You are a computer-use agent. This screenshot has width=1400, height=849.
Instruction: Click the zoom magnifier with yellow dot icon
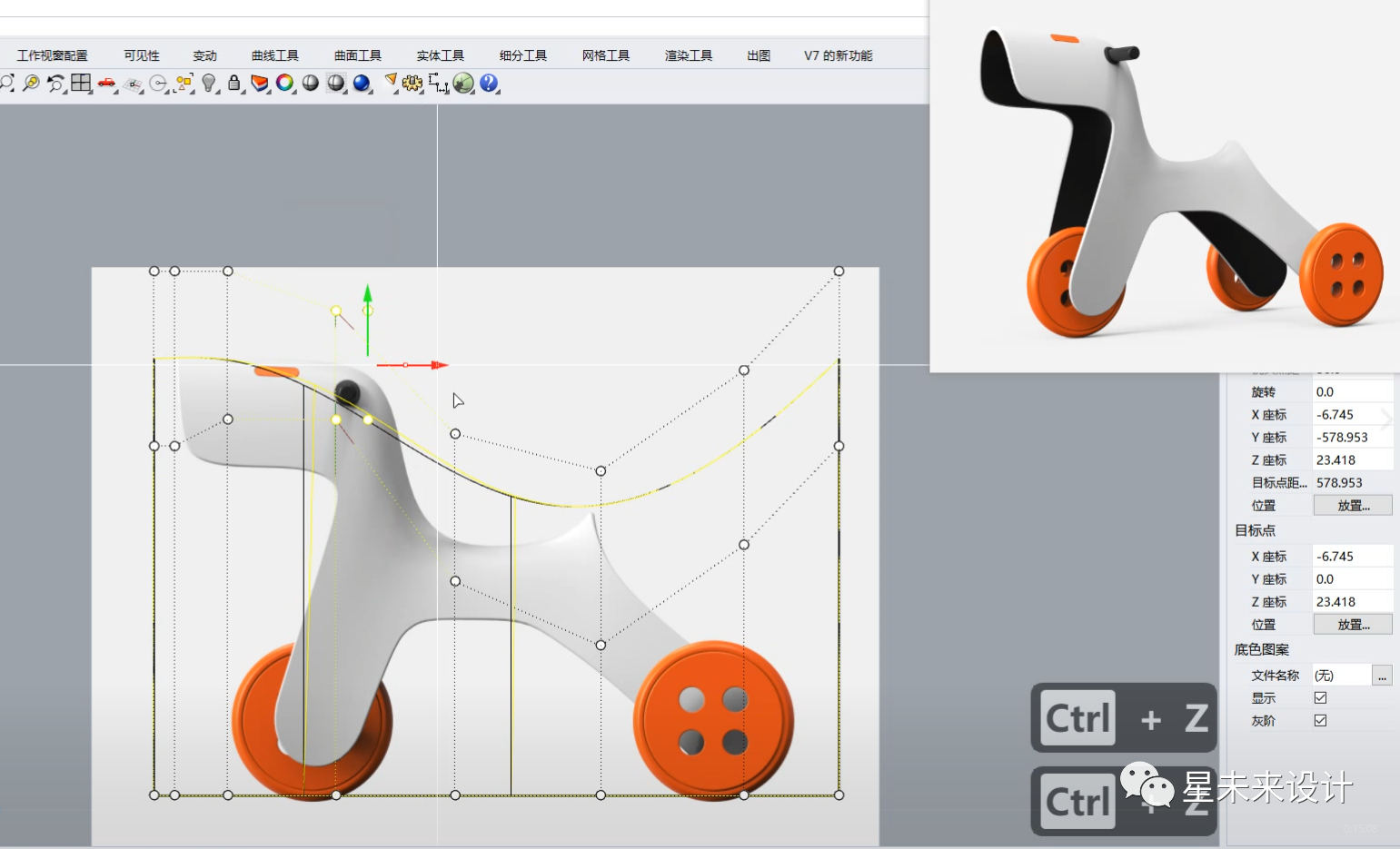click(x=31, y=83)
